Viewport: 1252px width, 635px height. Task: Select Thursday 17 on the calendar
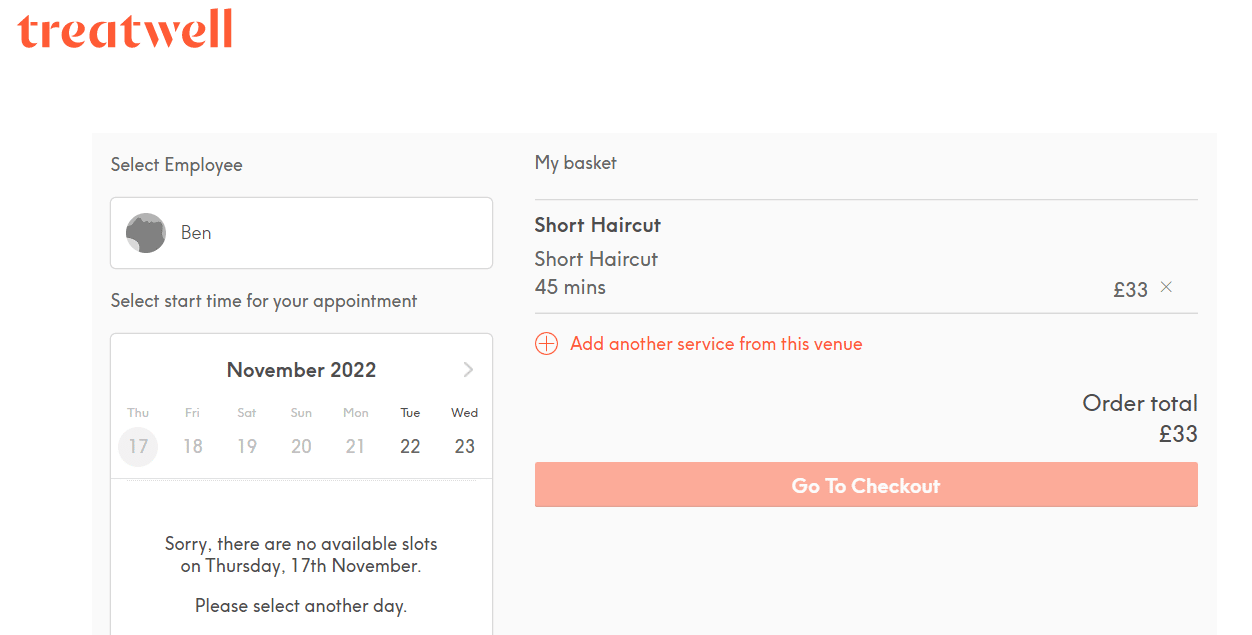click(x=138, y=446)
